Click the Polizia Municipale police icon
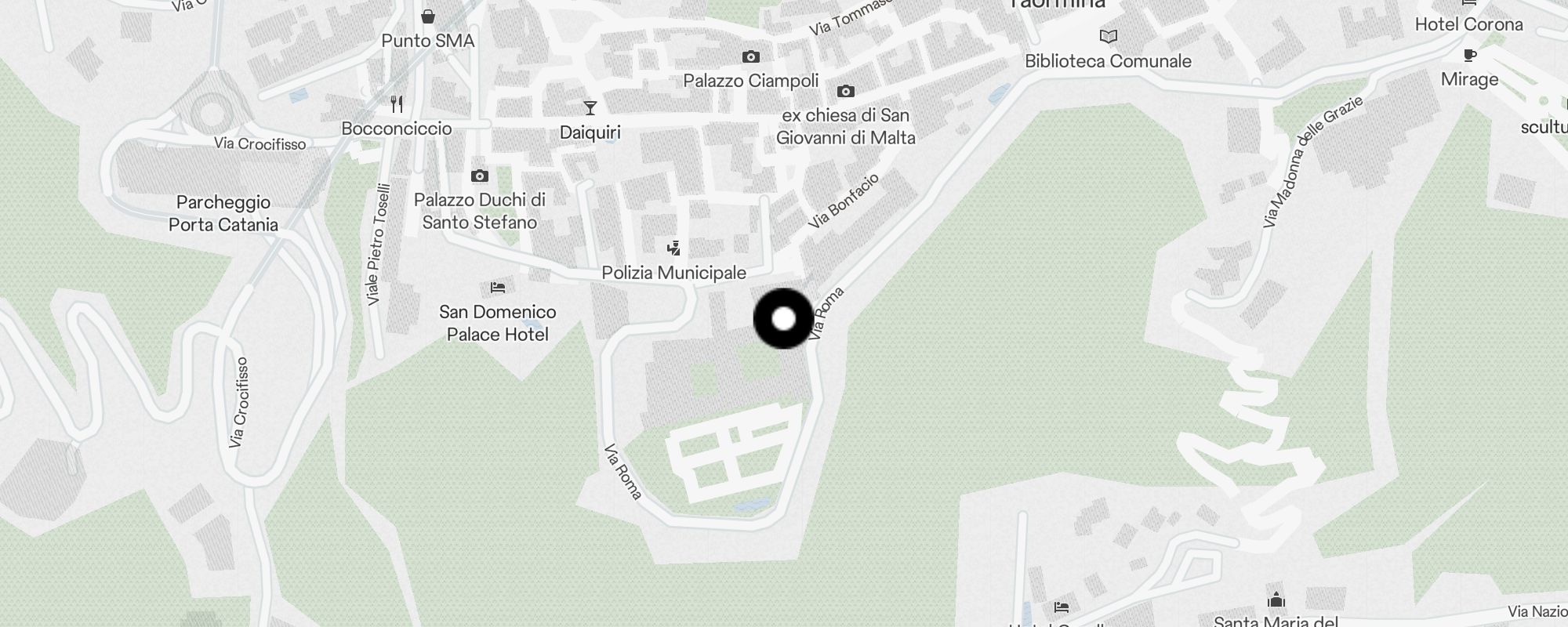 pyautogui.click(x=673, y=248)
